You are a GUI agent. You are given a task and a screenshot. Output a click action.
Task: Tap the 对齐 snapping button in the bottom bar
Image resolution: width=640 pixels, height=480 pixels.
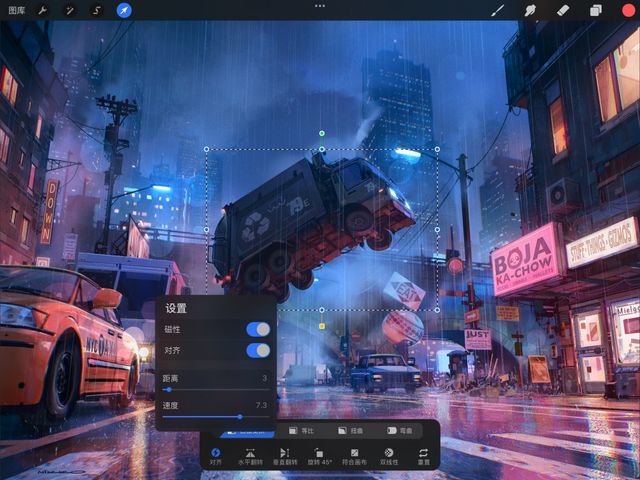coord(216,456)
